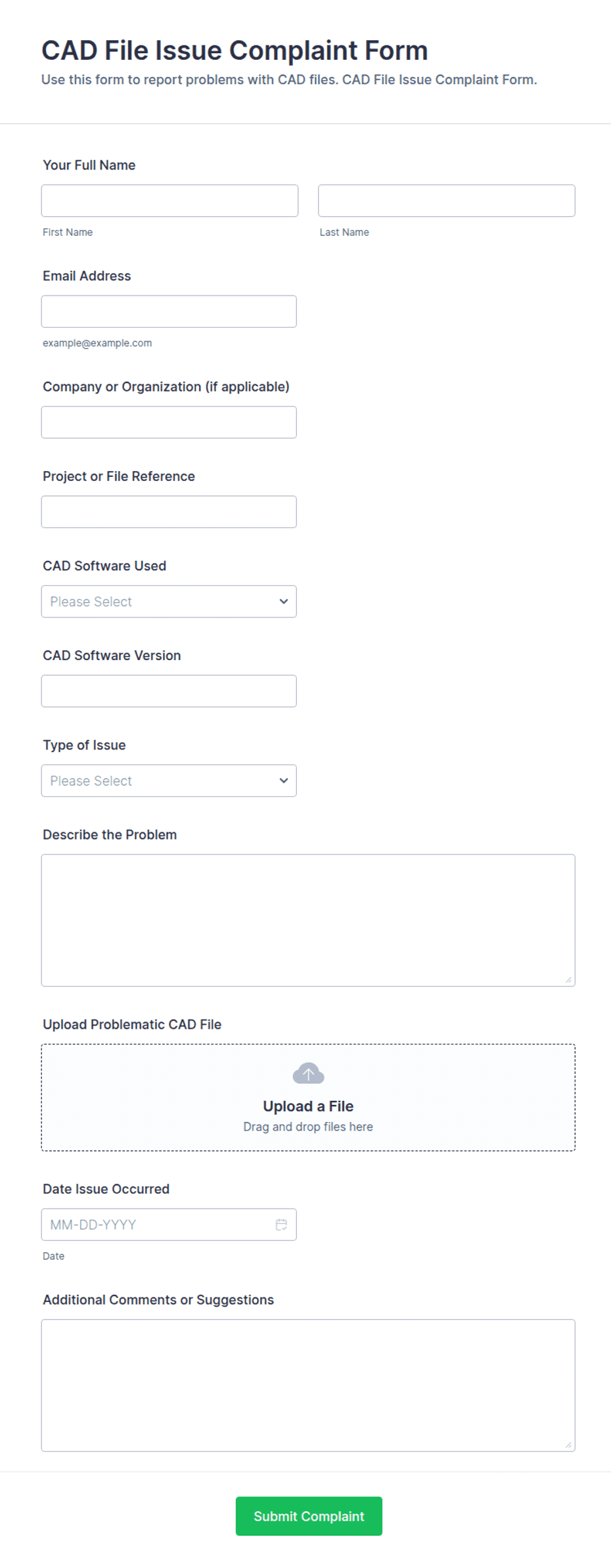Click the CAD Software Used dropdown arrow
611x1568 pixels.
(284, 601)
